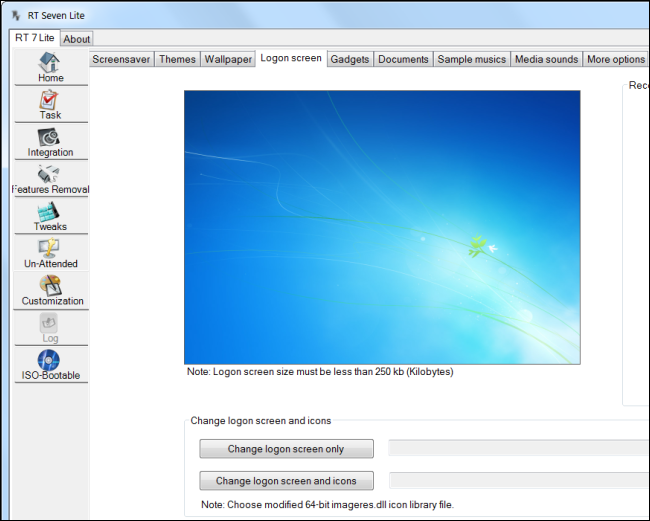The image size is (650, 521).
Task: Select the Un-Attended section
Action: point(51,253)
